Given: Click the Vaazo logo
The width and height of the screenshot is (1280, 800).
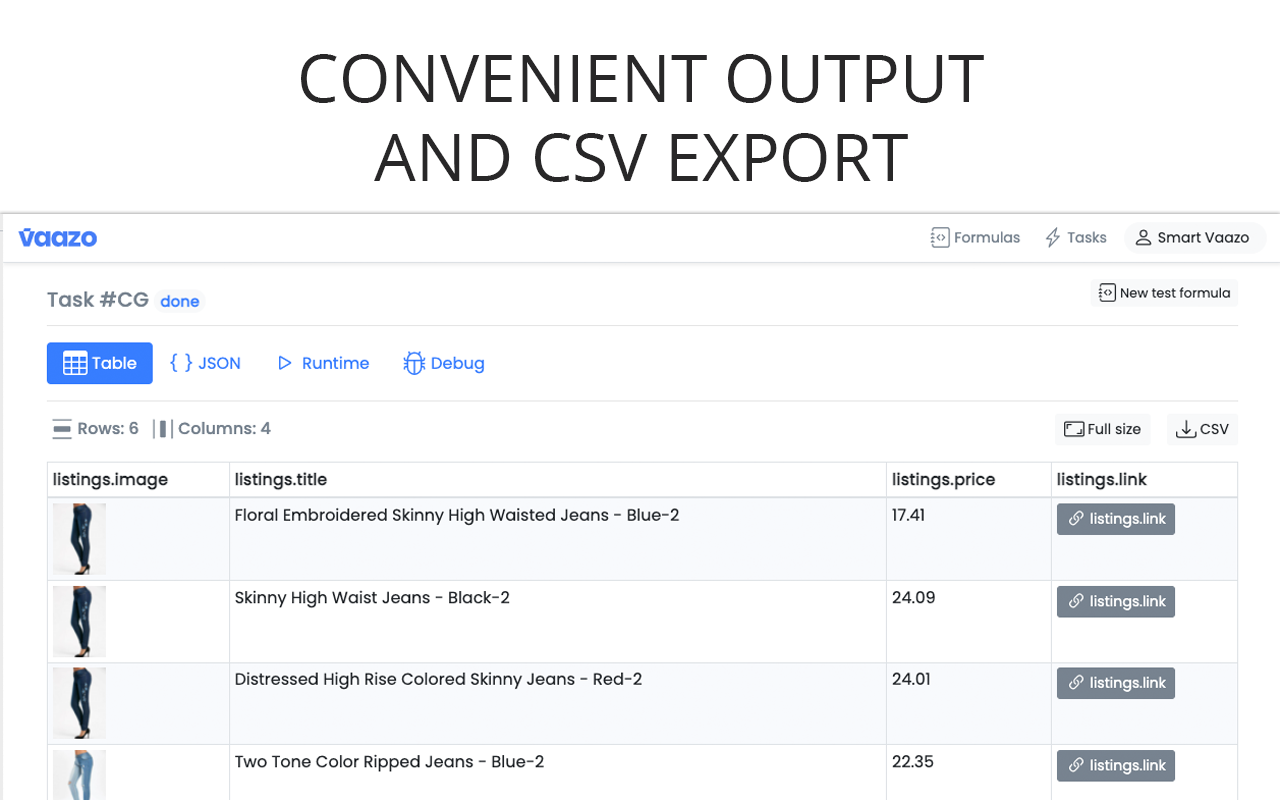Looking at the screenshot, I should coord(58,238).
